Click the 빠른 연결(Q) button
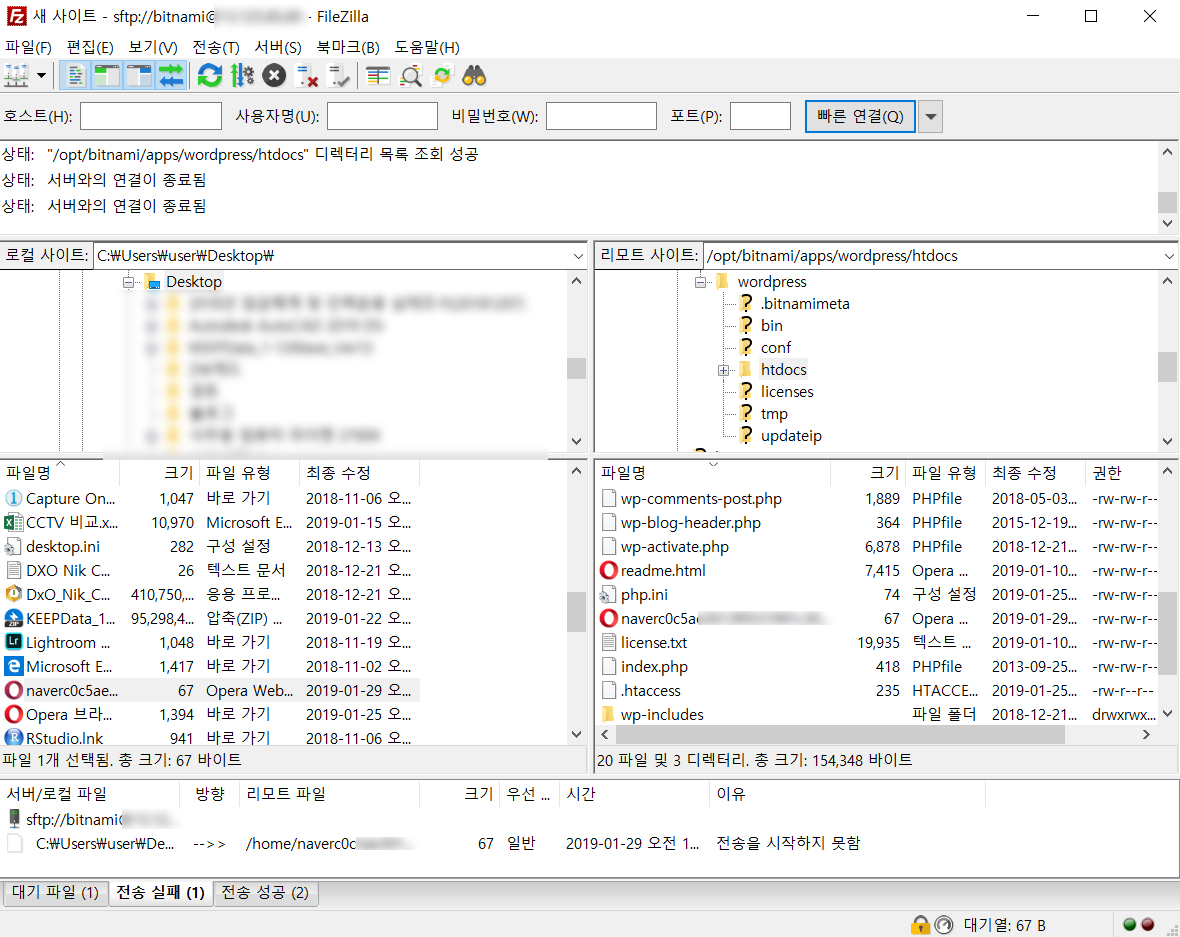The image size is (1180, 937). (860, 117)
